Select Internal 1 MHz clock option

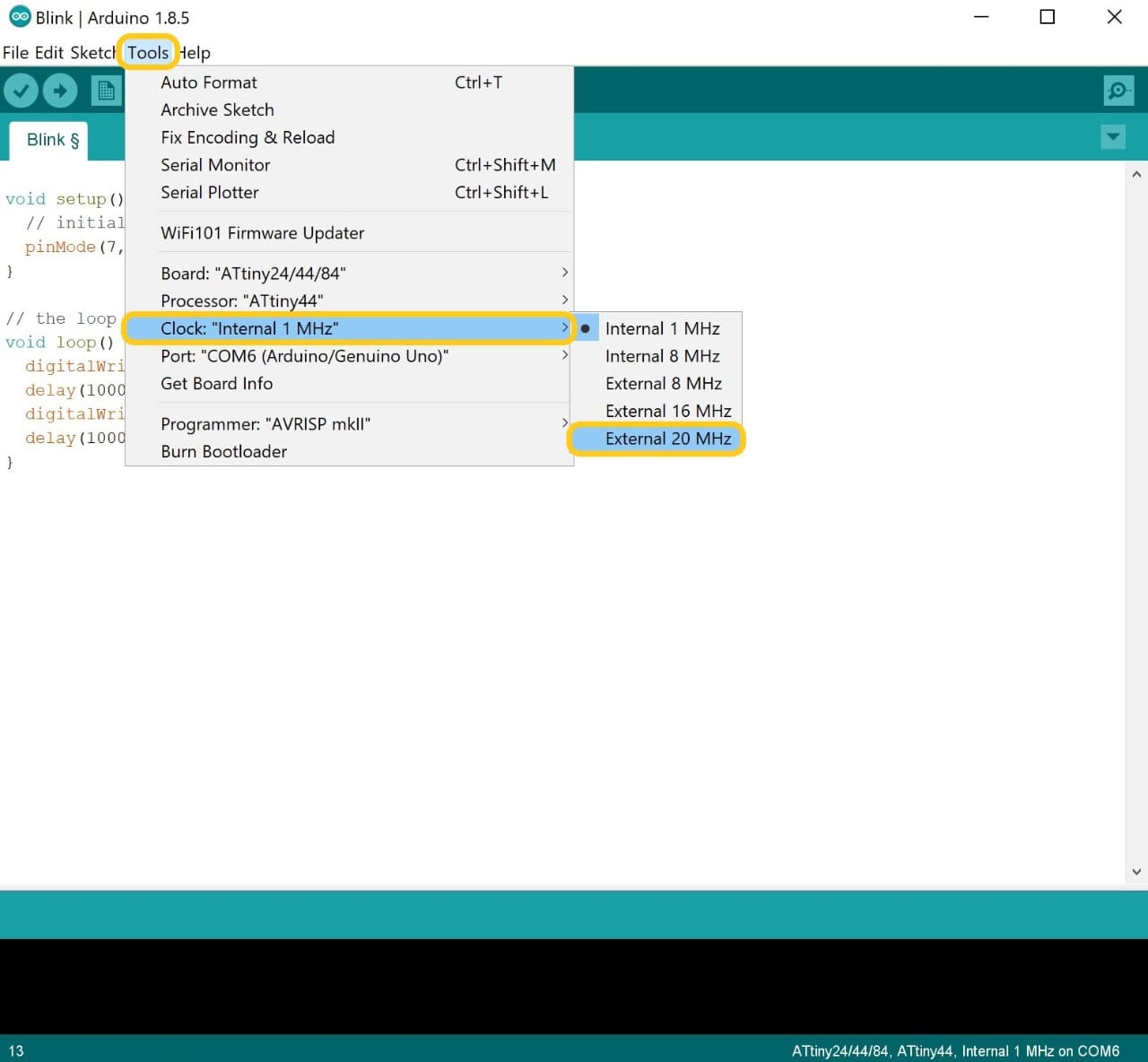(x=657, y=329)
